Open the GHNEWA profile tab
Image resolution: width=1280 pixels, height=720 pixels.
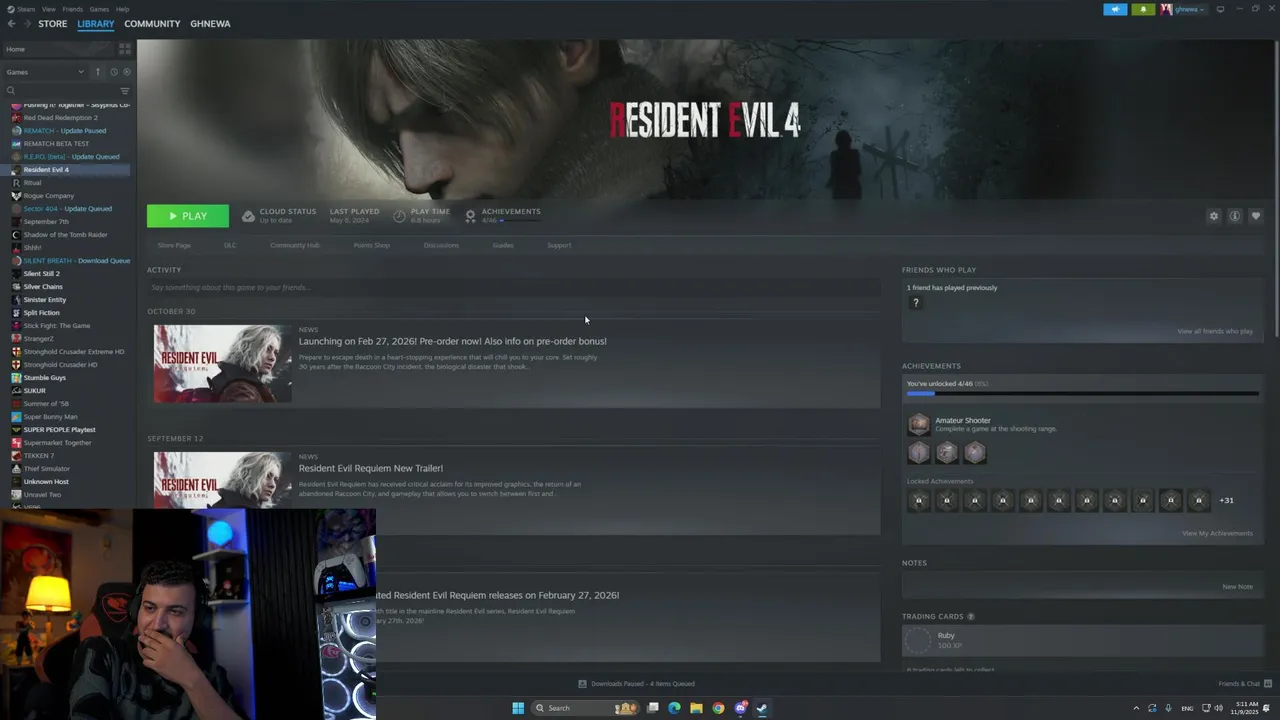point(210,24)
